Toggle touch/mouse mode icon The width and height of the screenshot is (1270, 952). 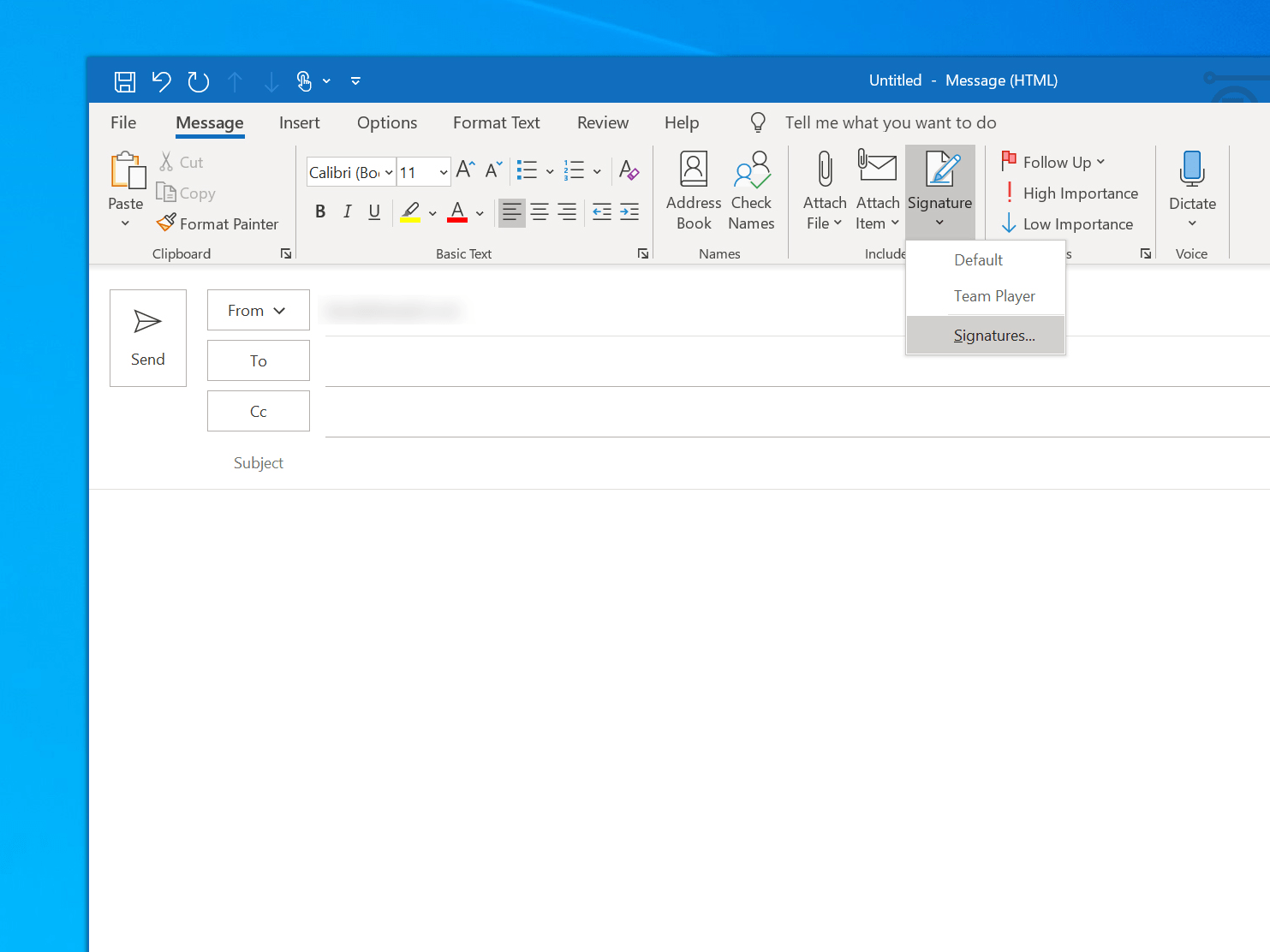coord(304,81)
